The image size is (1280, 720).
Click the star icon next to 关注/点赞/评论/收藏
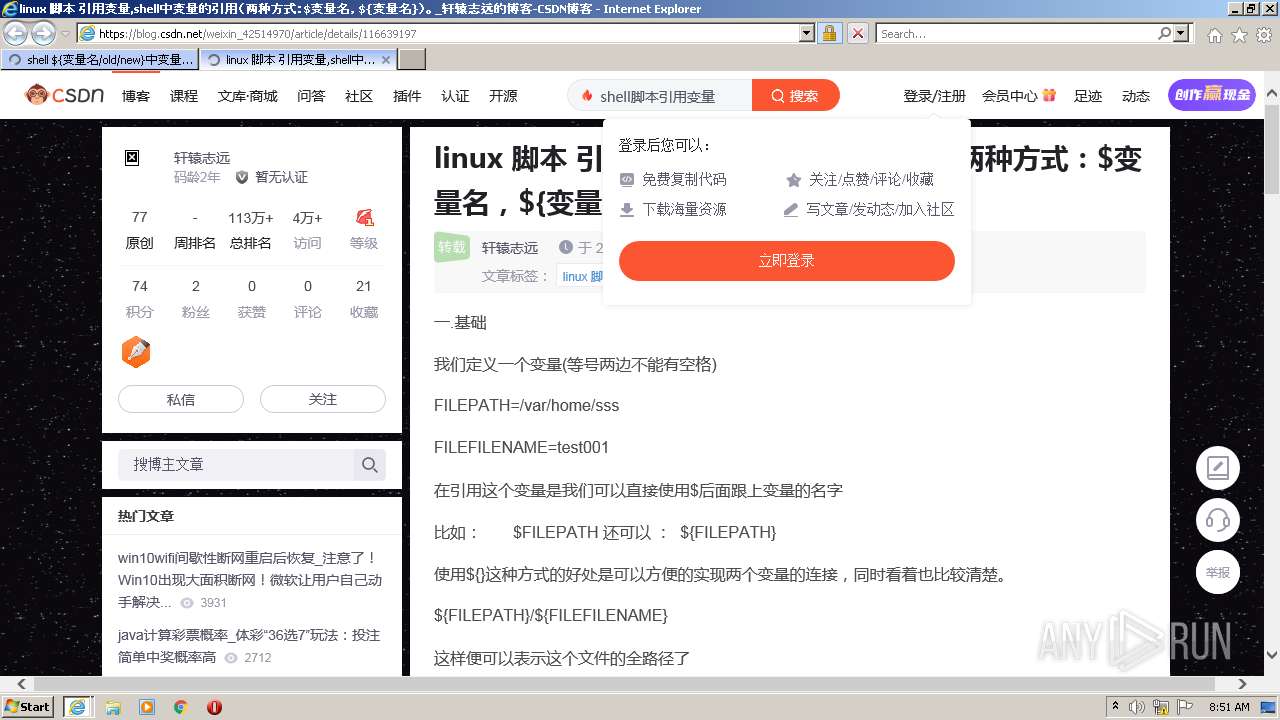794,180
